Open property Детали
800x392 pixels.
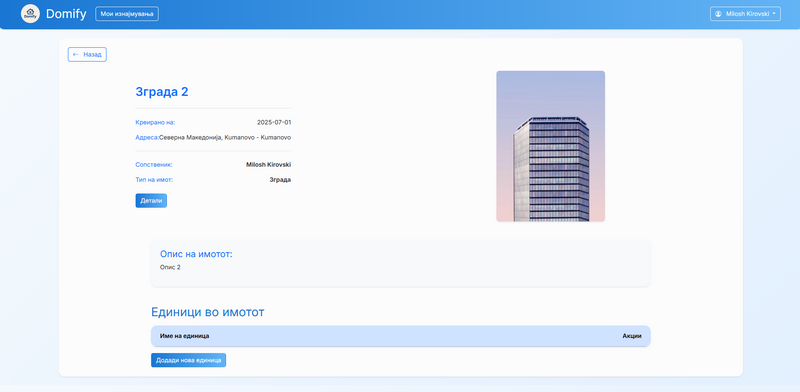coord(151,201)
